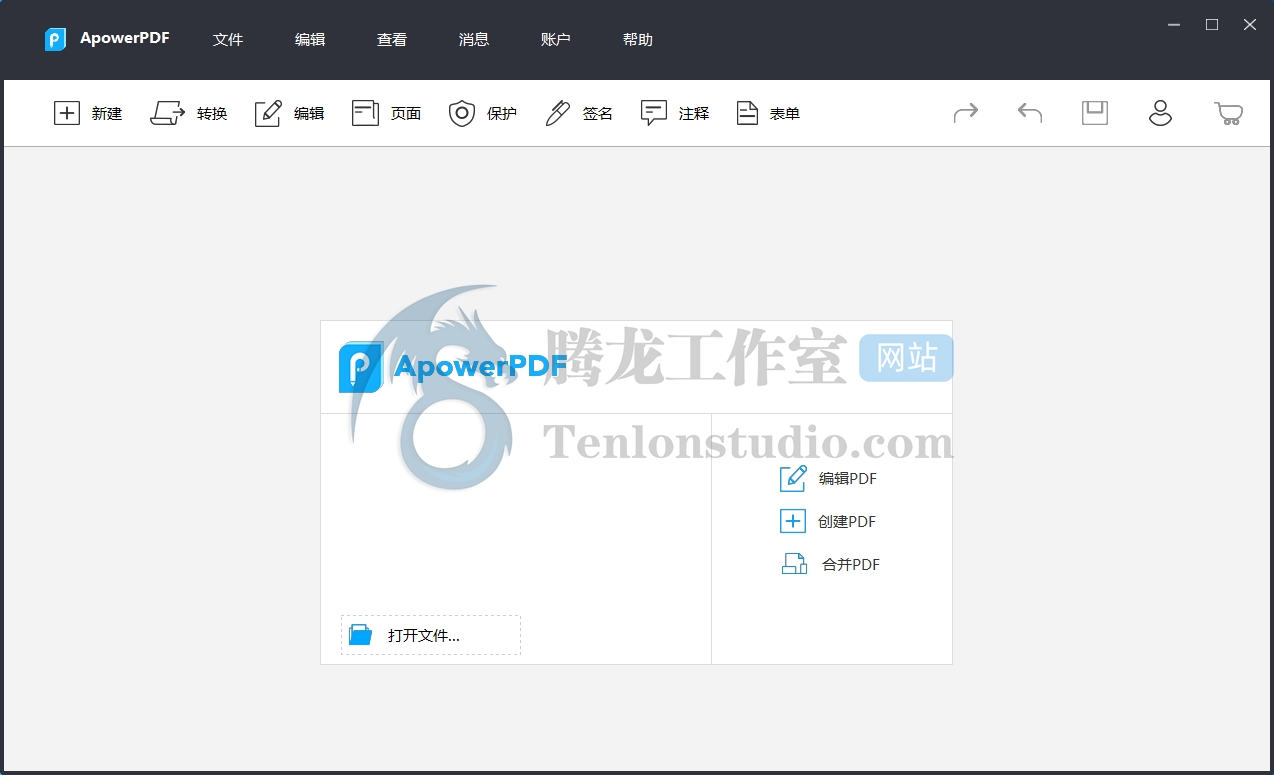The width and height of the screenshot is (1274, 775).
Task: Minimize the ApowerPDF window
Action: point(1174,25)
